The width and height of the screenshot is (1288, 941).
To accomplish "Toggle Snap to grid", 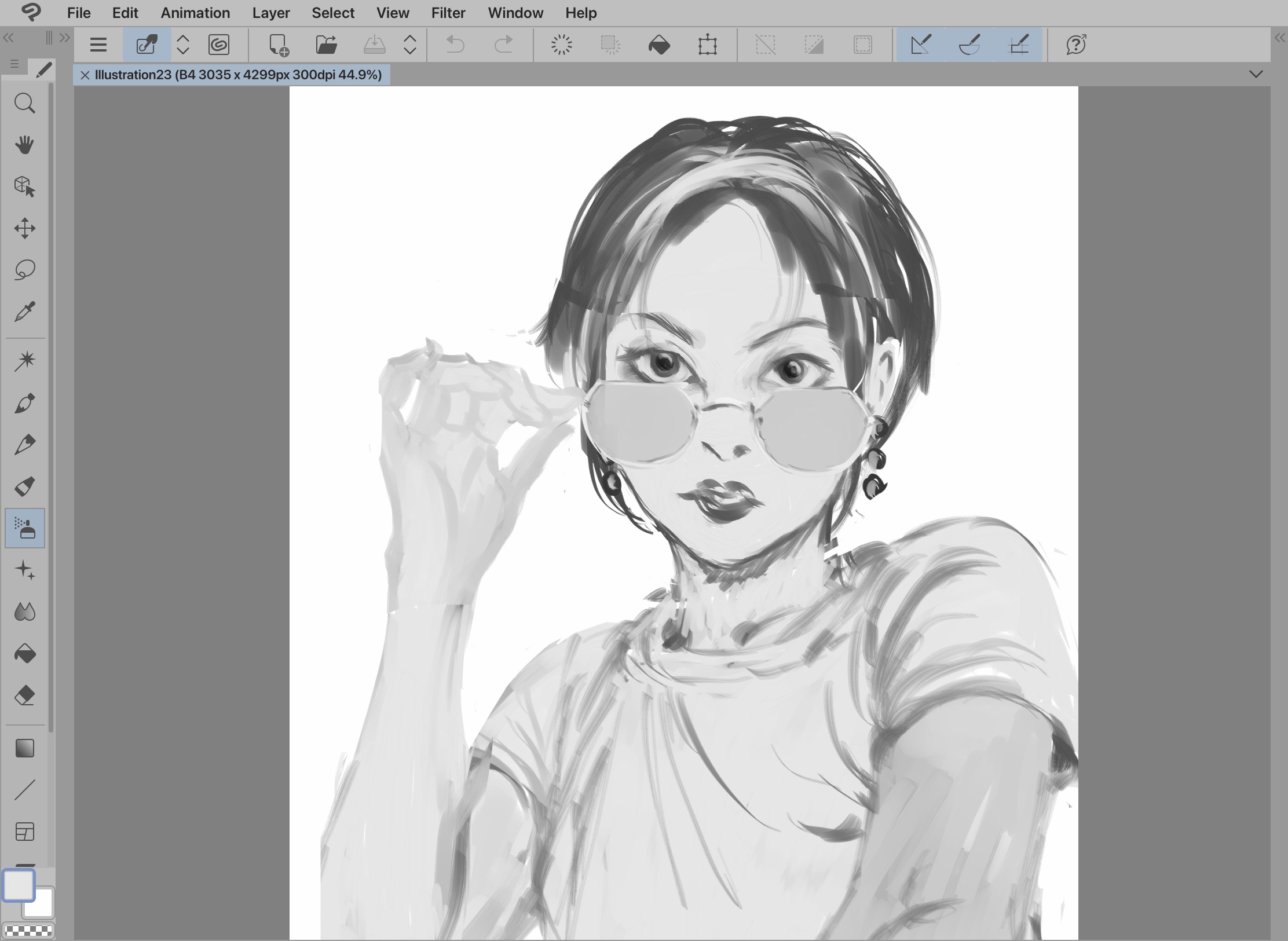I will click(1018, 45).
